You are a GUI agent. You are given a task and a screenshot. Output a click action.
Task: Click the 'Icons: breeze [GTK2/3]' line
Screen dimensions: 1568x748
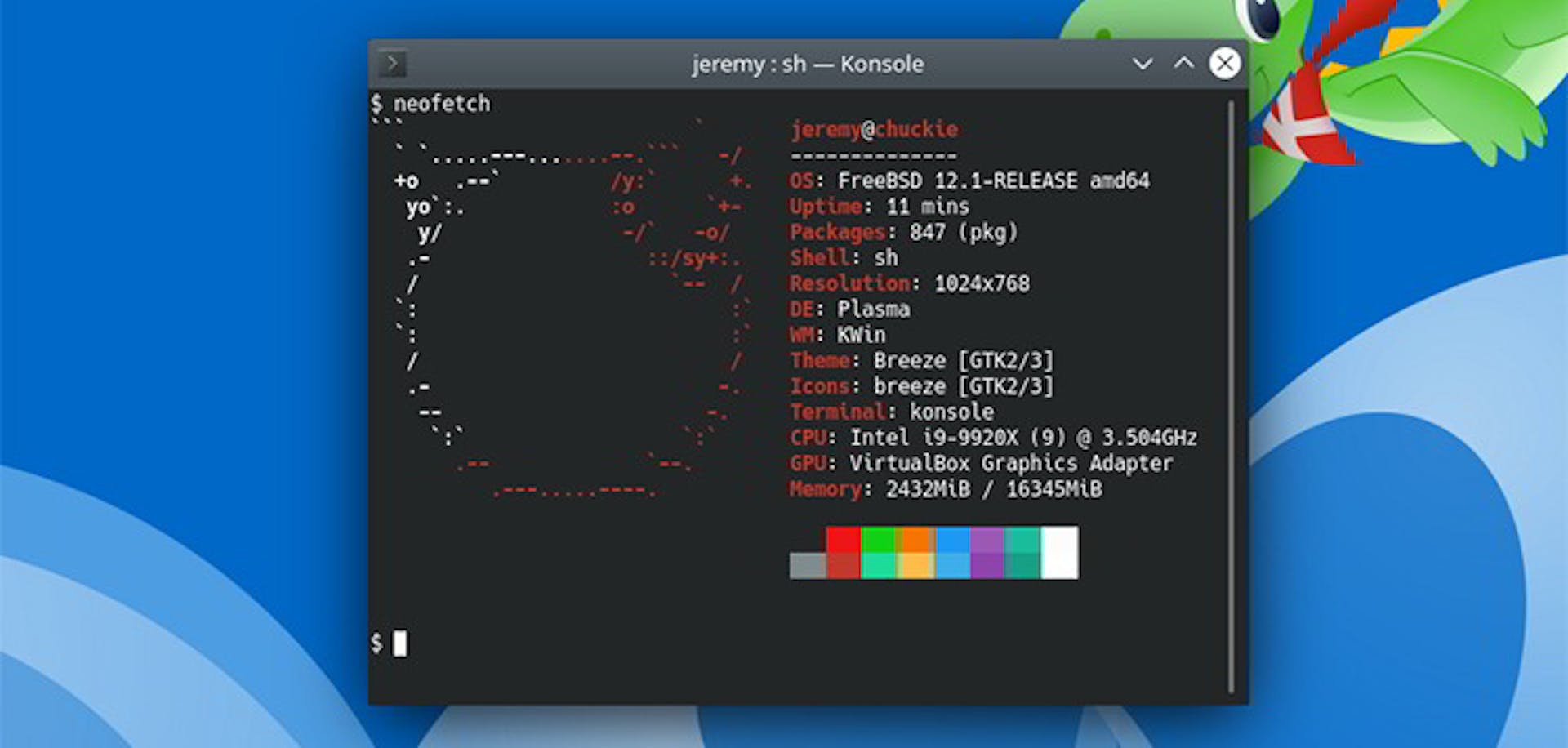[x=921, y=386]
